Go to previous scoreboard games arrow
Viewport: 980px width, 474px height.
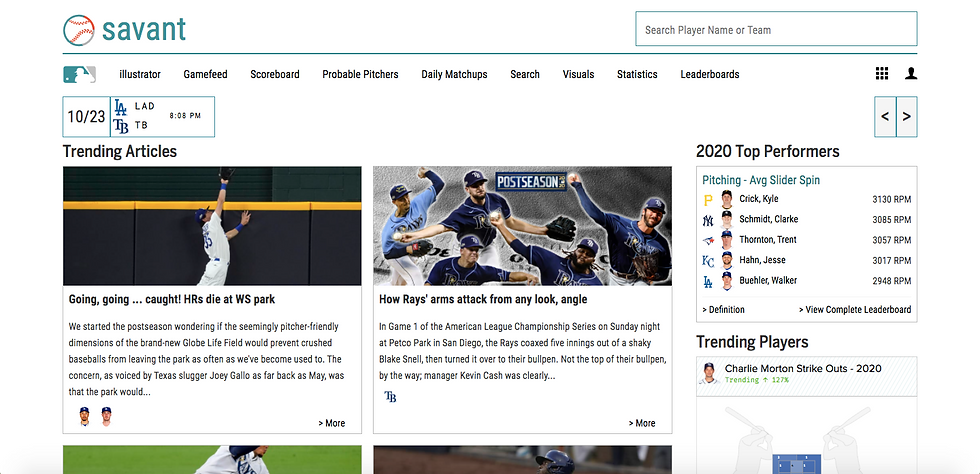coord(885,116)
